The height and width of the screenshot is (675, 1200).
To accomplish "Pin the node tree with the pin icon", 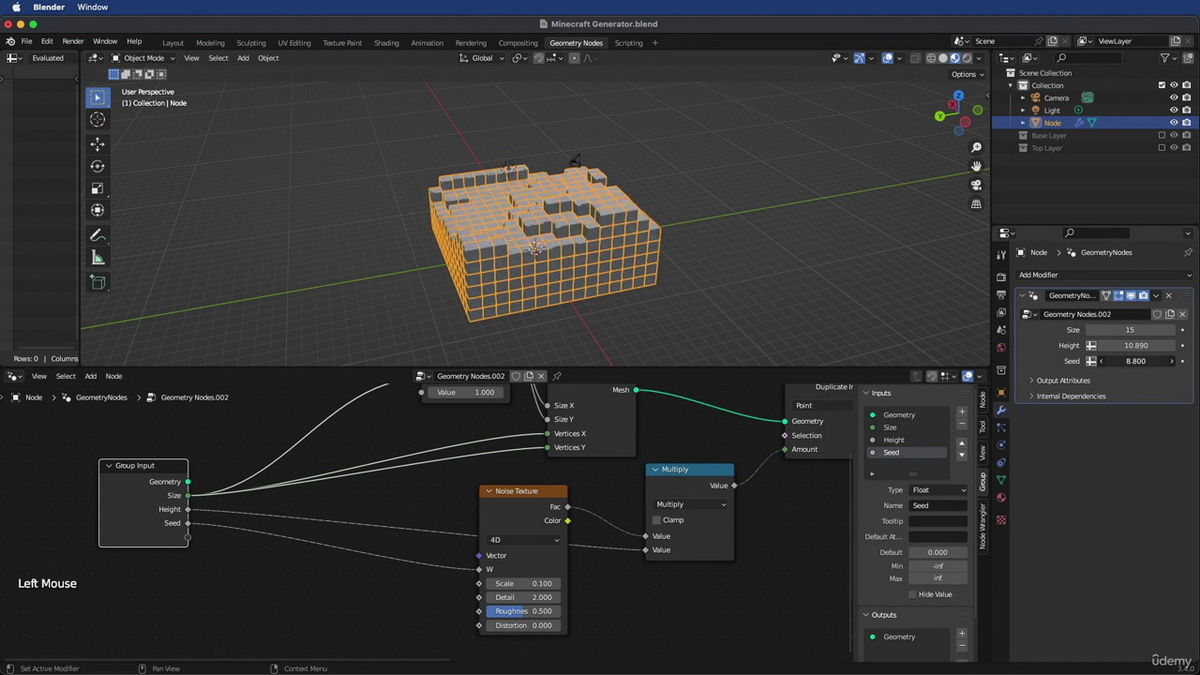I will pos(557,376).
